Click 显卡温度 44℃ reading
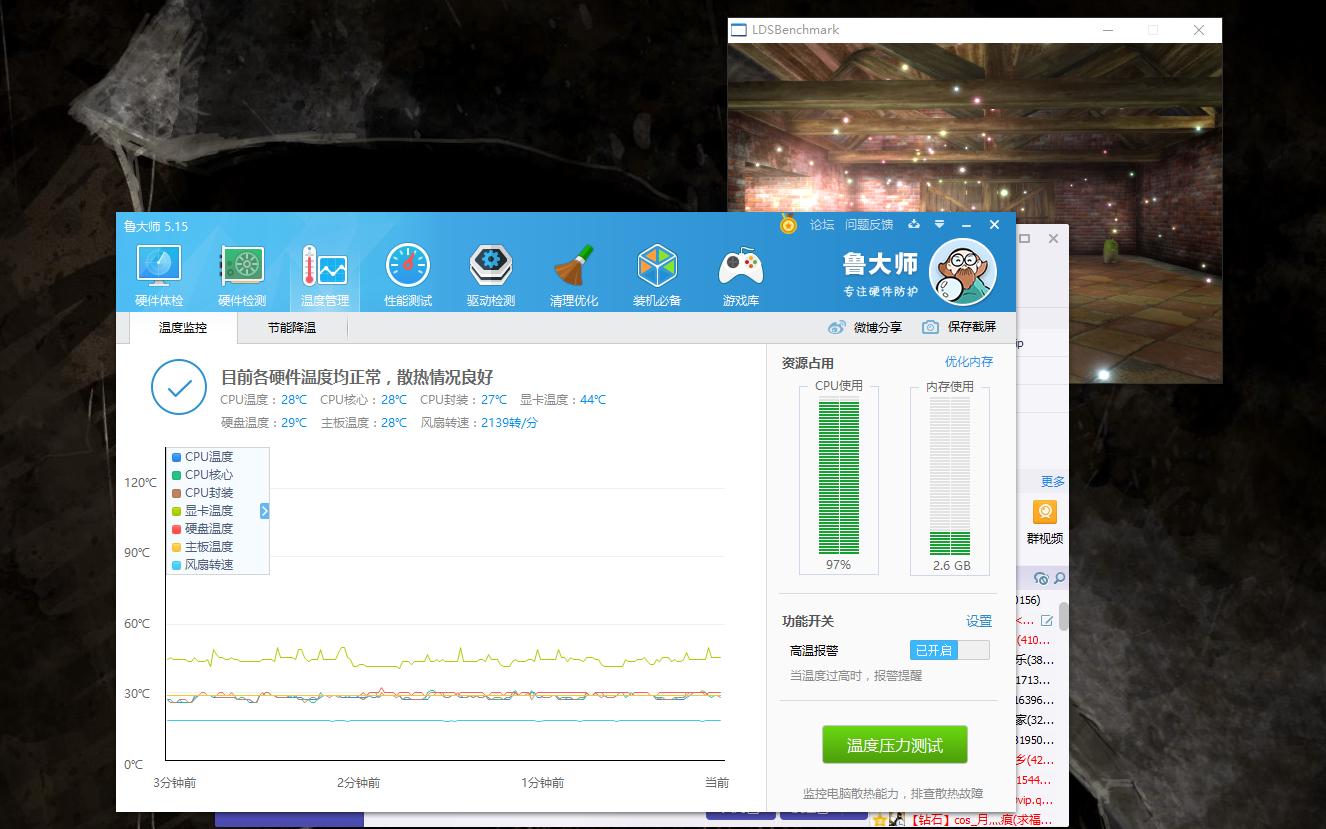The height and width of the screenshot is (829, 1326). tap(563, 400)
